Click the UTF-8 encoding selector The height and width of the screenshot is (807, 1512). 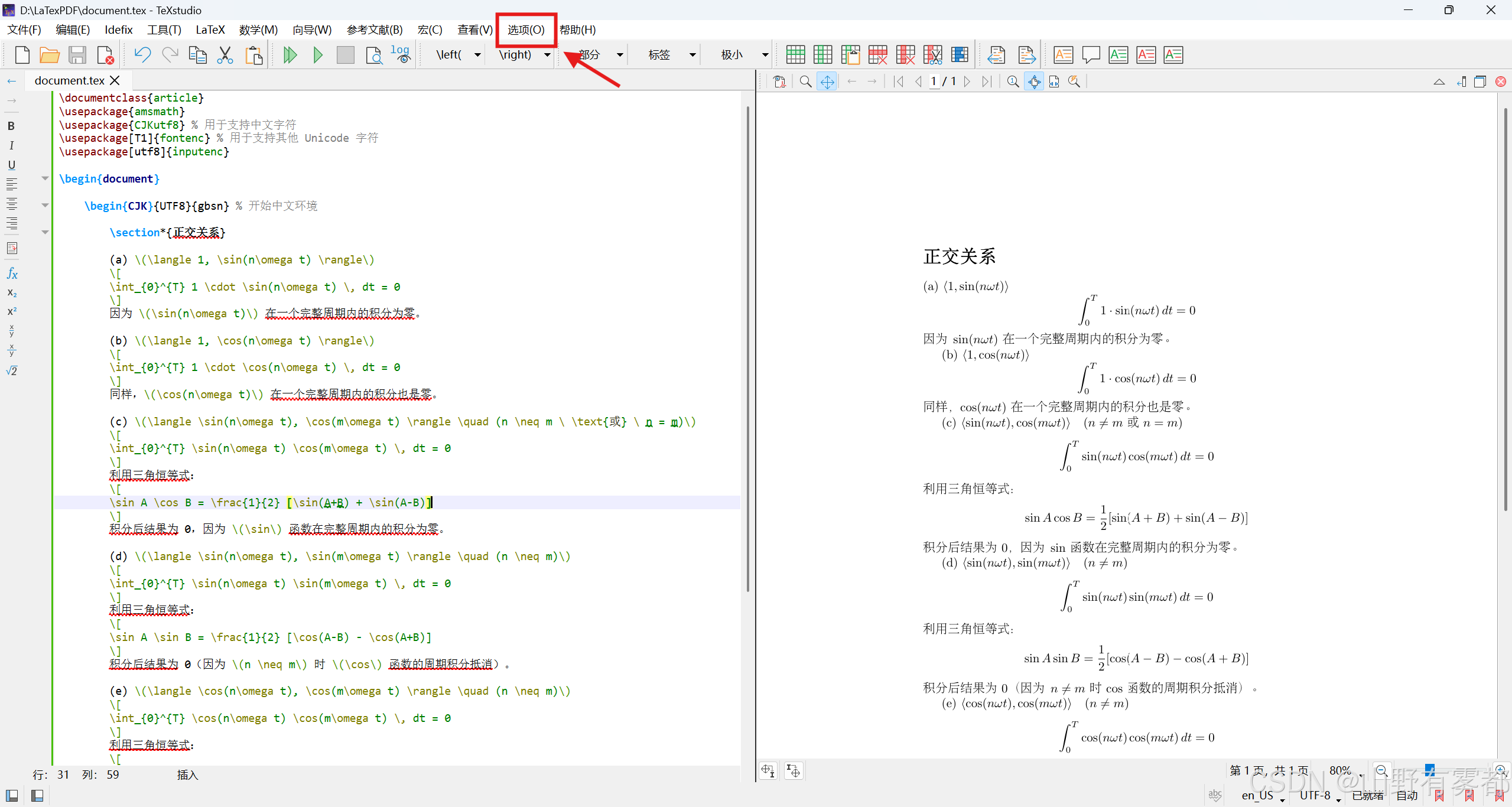(1315, 795)
